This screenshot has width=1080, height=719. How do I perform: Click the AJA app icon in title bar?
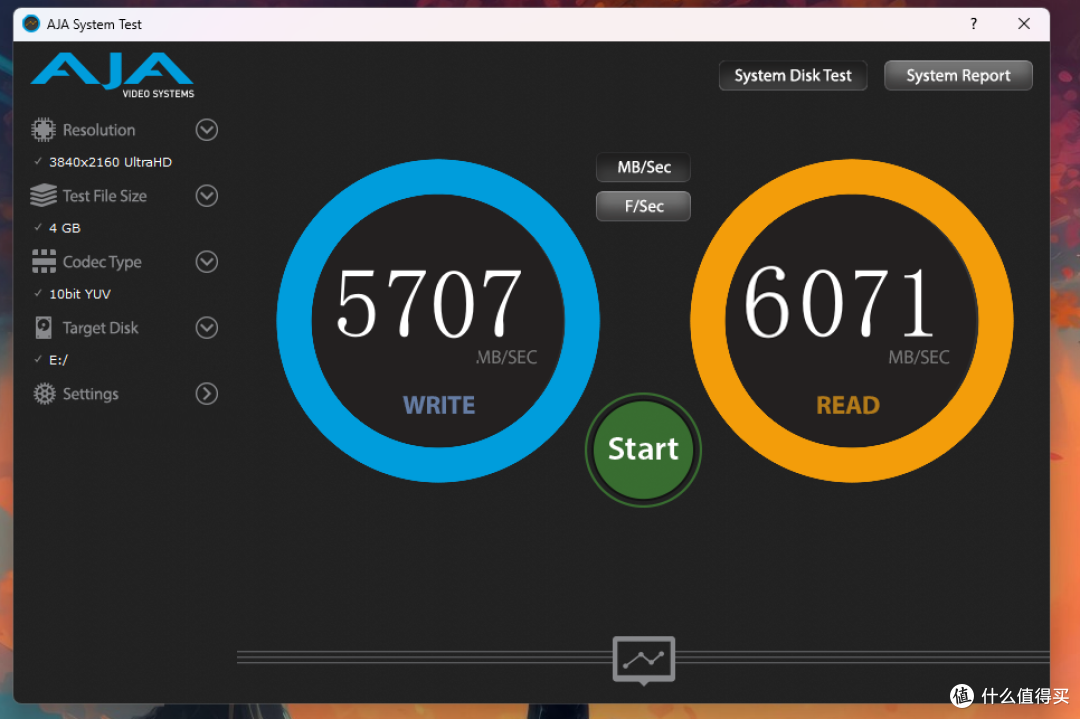pyautogui.click(x=31, y=24)
